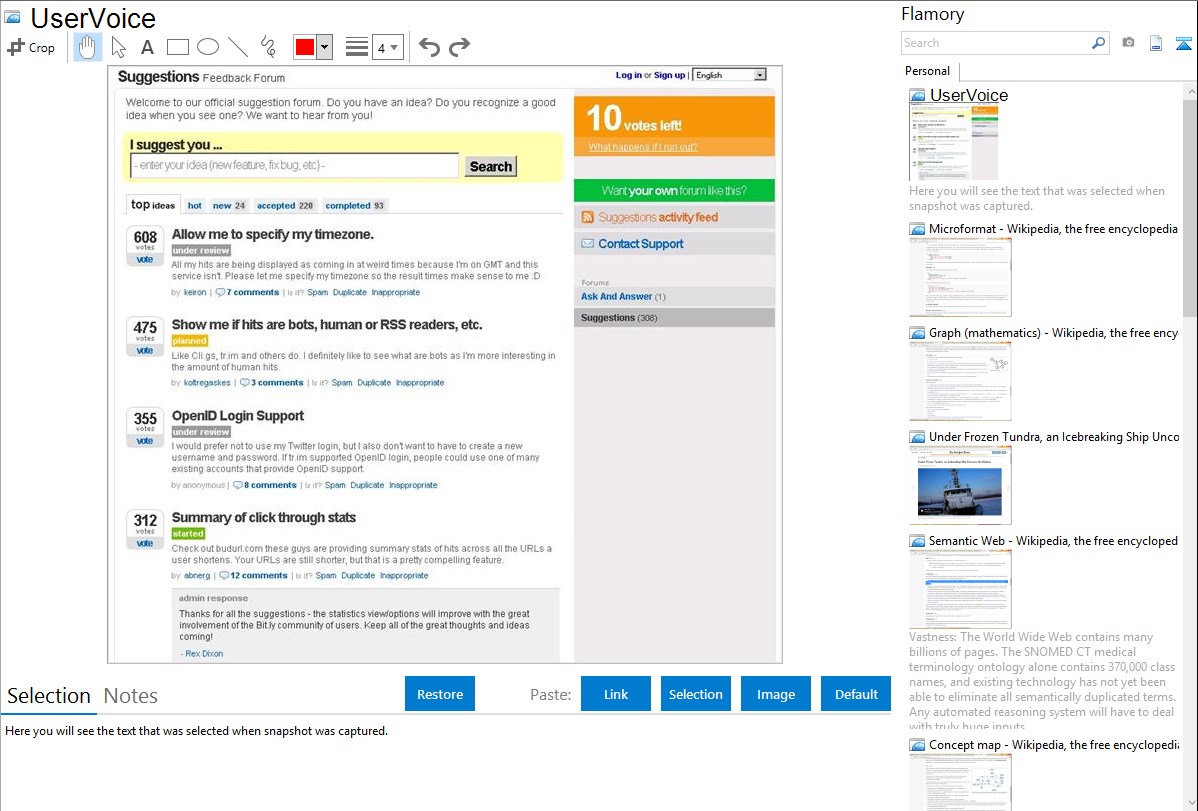1198x811 pixels.
Task: Select the UserVoice thumbnail in list
Action: pos(954,143)
